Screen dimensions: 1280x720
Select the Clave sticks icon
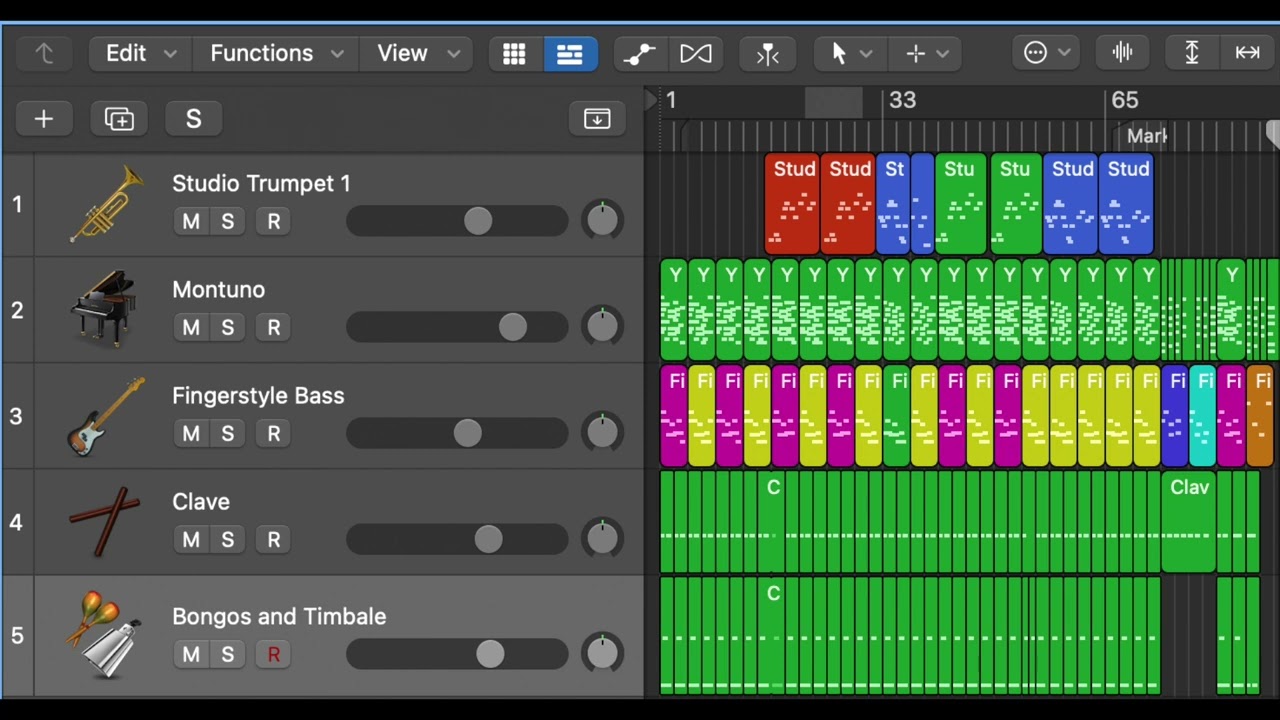click(x=104, y=520)
